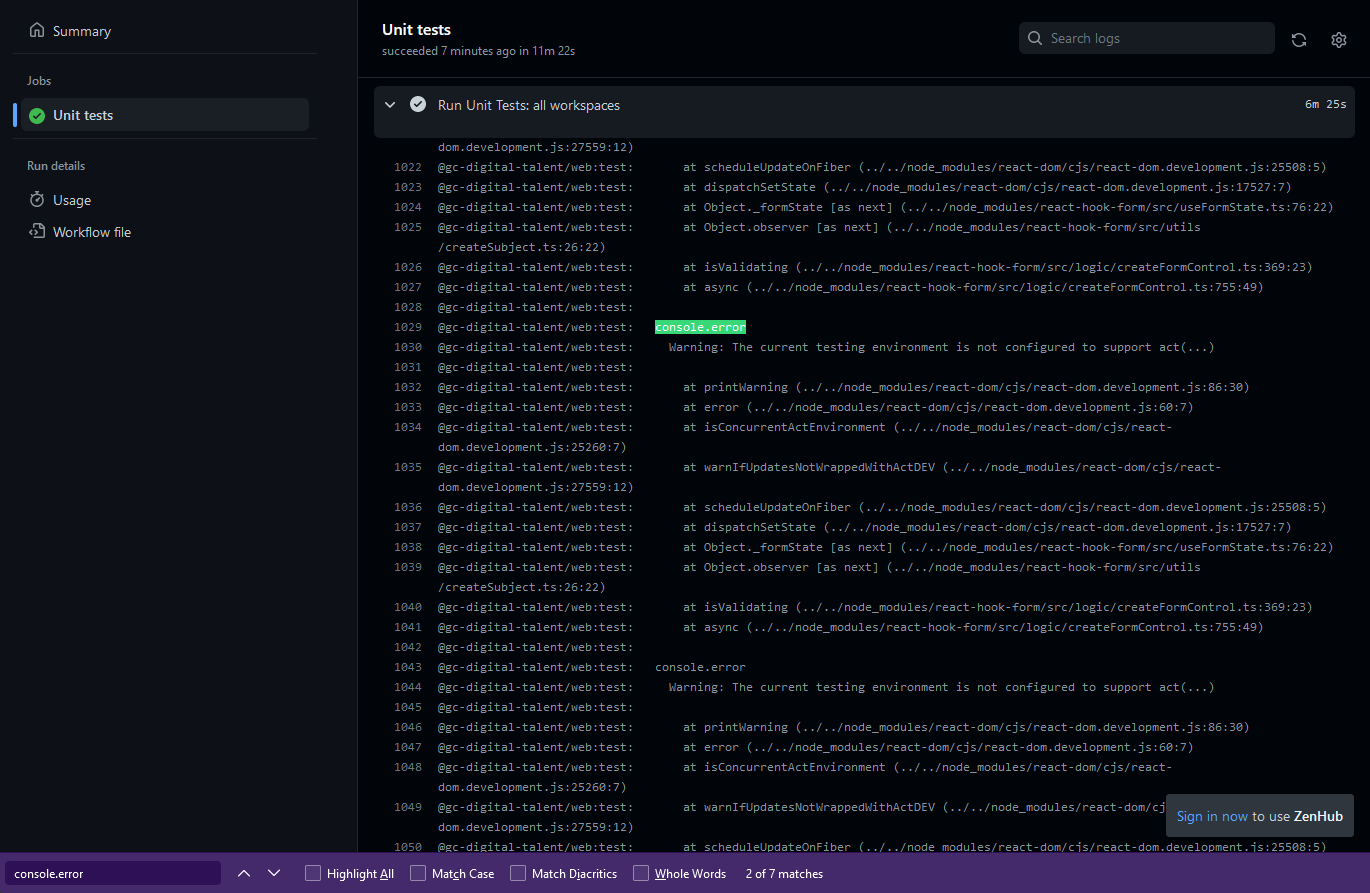
Task: Click the Usage stopwatch icon
Action: (x=37, y=200)
